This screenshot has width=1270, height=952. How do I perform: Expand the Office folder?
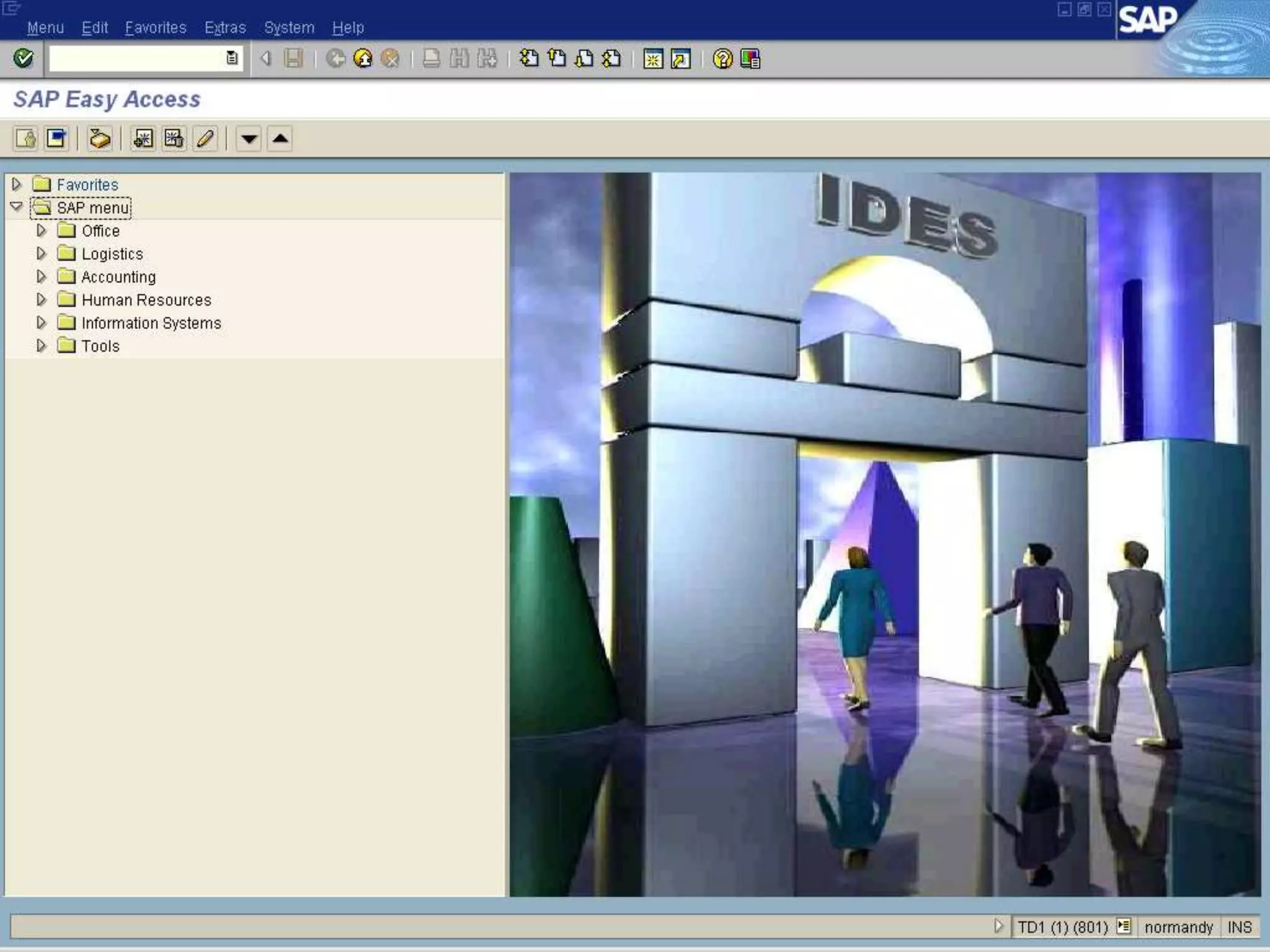tap(41, 231)
